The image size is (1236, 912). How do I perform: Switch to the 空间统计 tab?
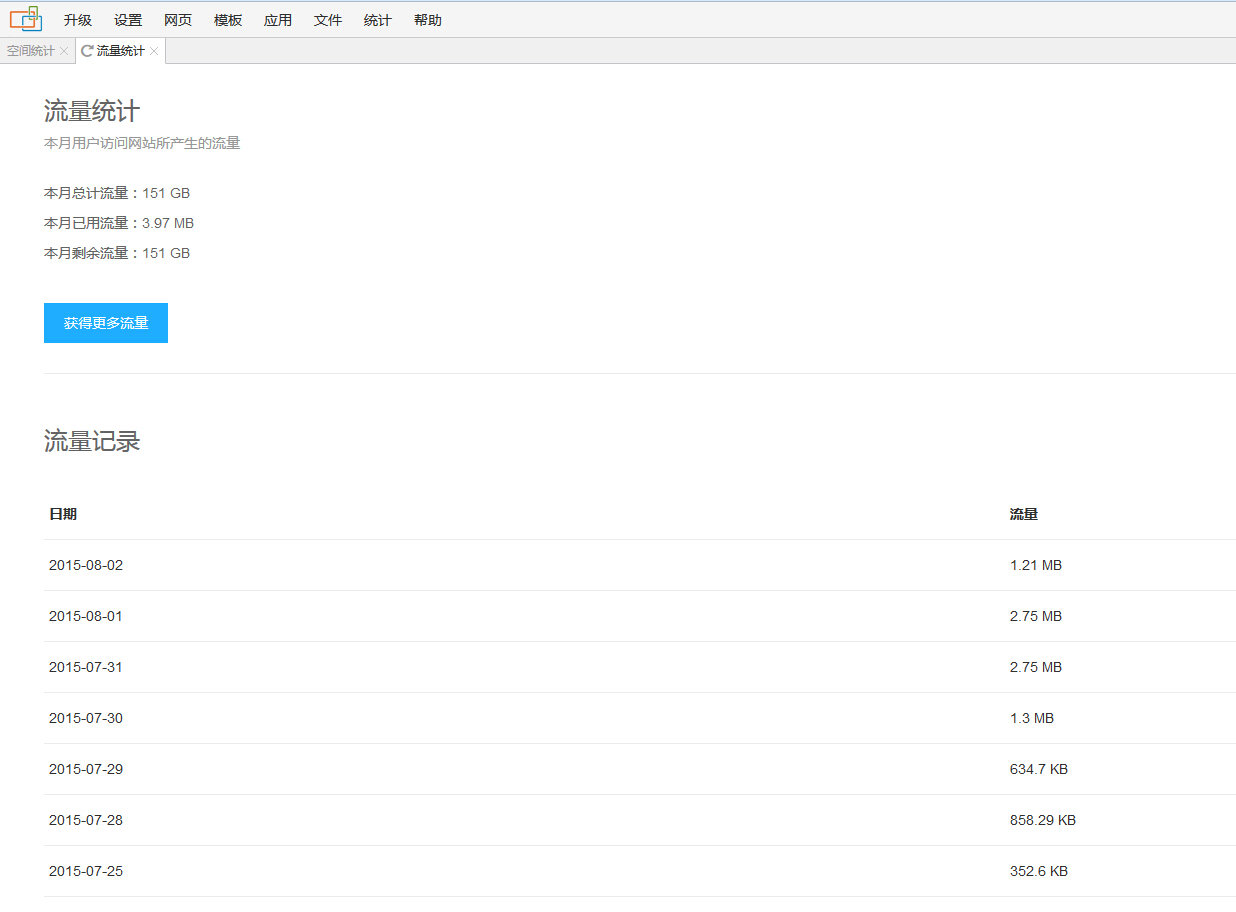pos(31,51)
